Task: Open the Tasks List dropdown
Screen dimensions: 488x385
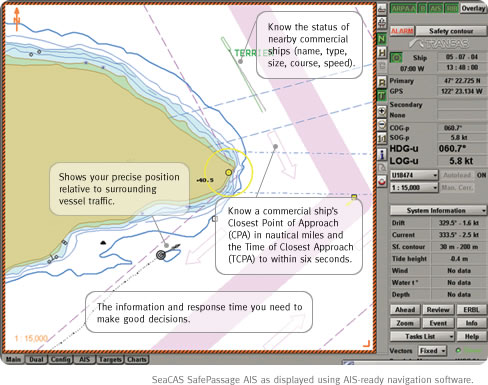Action: [422, 336]
